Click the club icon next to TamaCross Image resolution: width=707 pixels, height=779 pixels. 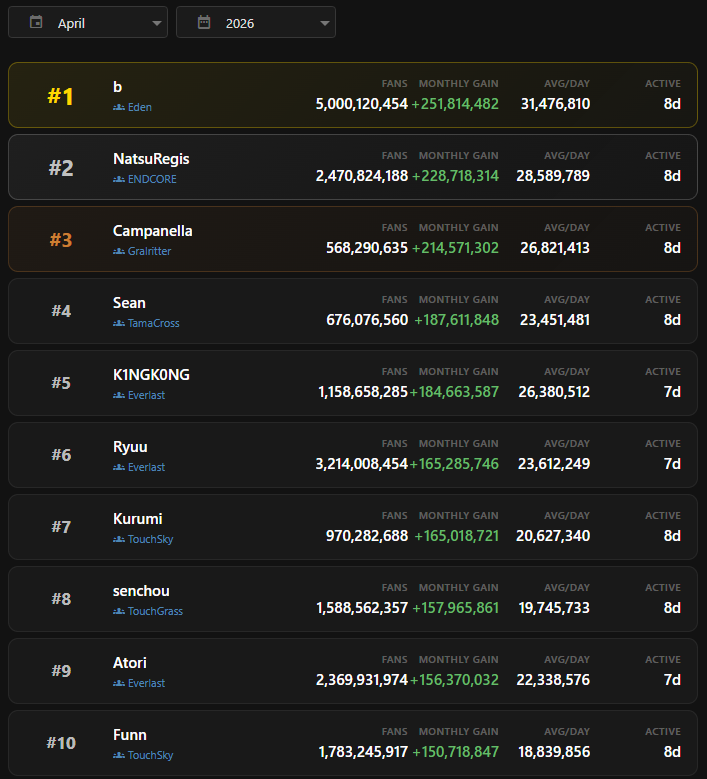coord(119,323)
